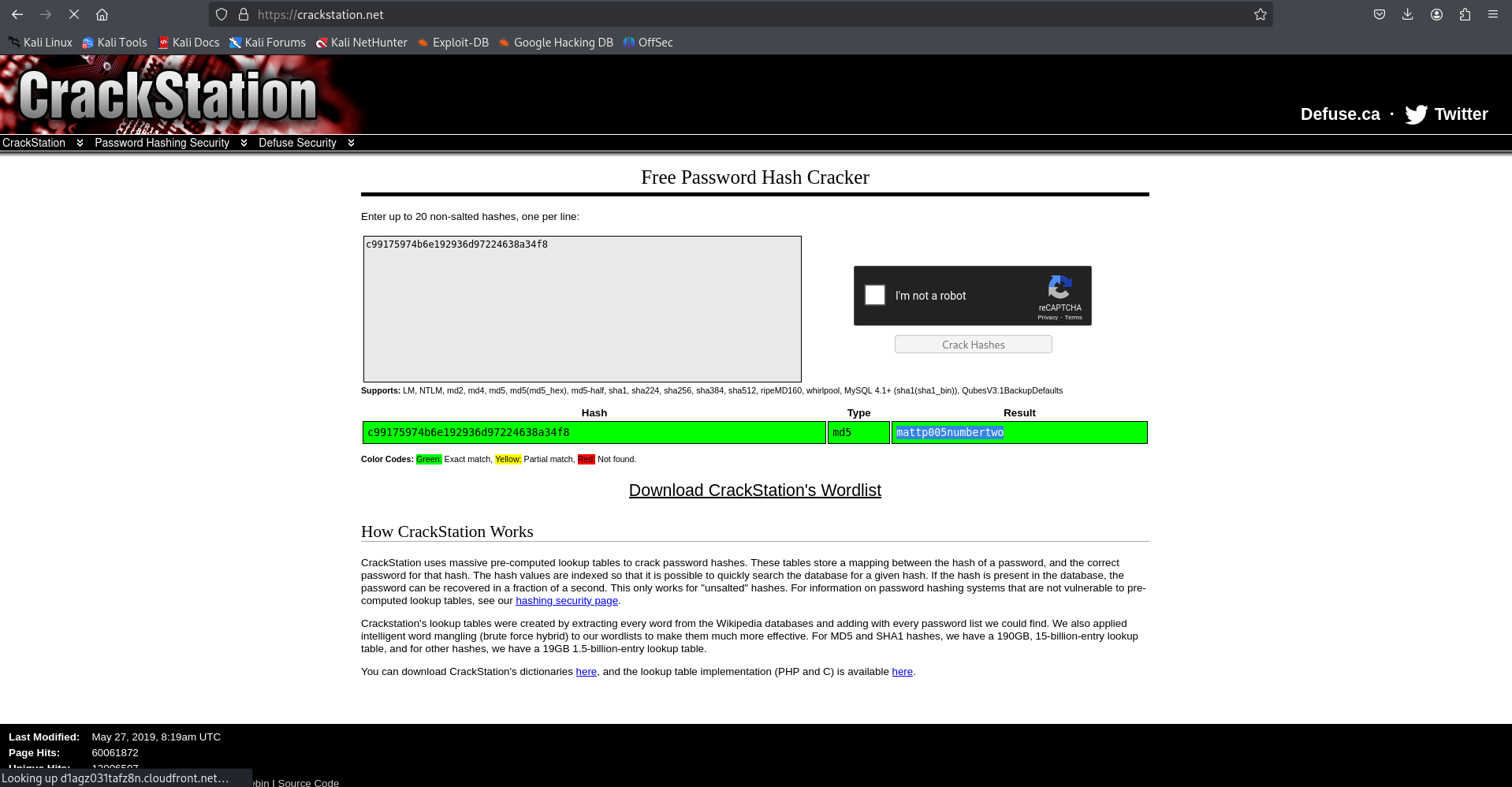Open Exploit-DB from the bookmarks toolbar icon

423,43
